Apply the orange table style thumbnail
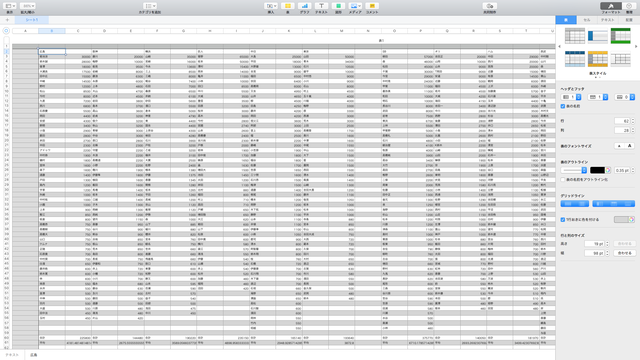The image size is (640, 360). click(x=598, y=59)
